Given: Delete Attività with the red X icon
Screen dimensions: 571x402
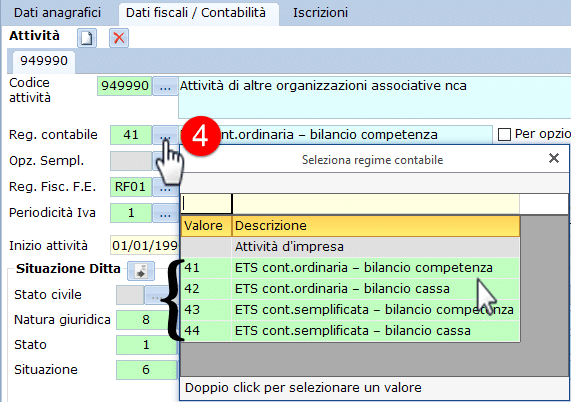Looking at the screenshot, I should point(119,38).
